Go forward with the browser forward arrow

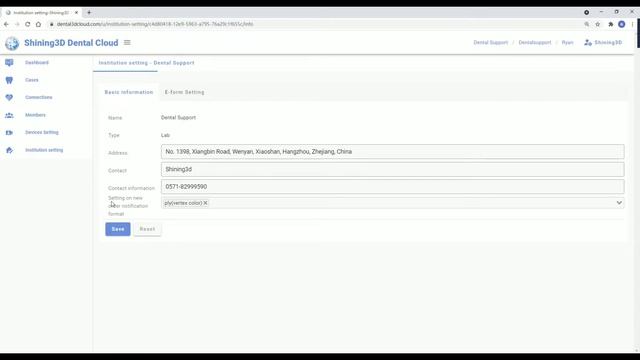[x=17, y=24]
